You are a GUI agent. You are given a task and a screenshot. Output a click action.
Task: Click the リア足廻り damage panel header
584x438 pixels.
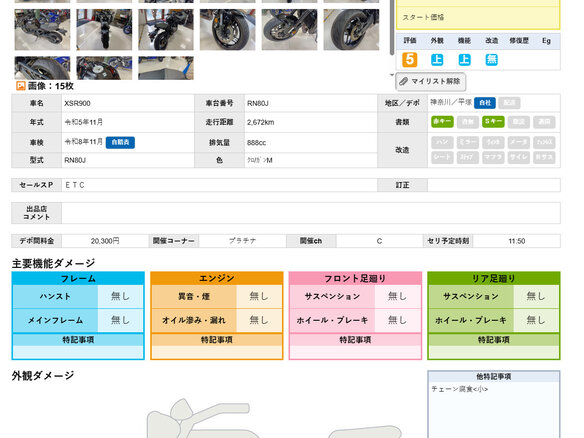coord(493,278)
